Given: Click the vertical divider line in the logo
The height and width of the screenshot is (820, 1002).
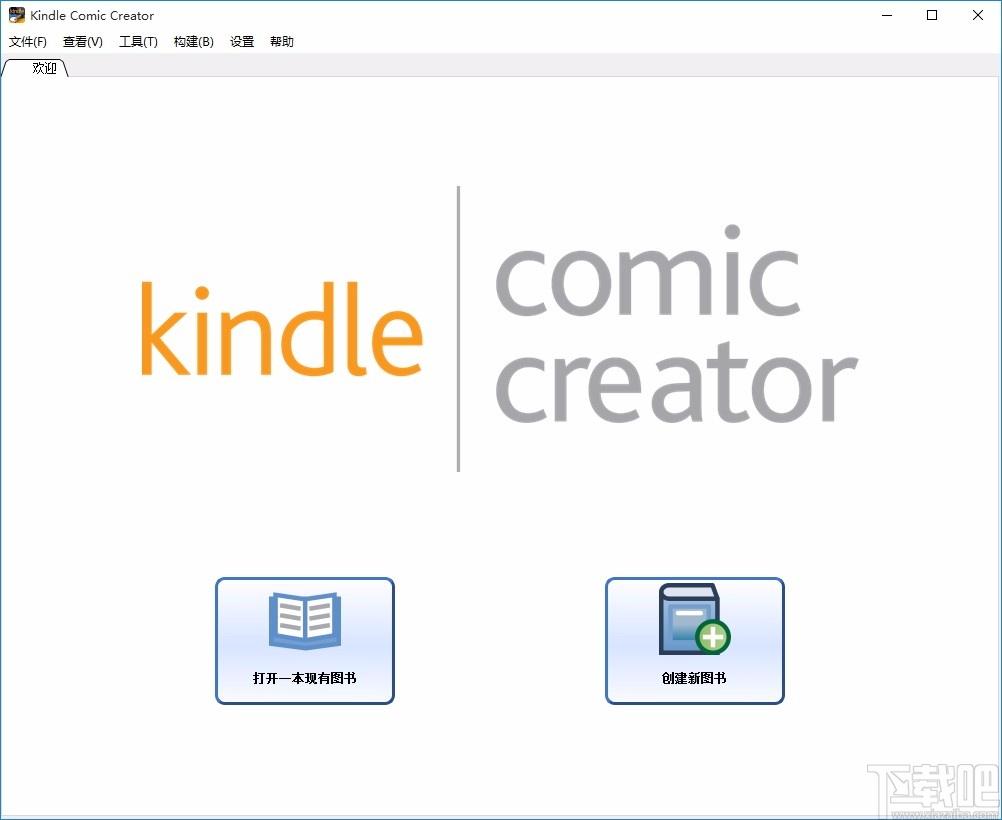Looking at the screenshot, I should pyautogui.click(x=459, y=328).
